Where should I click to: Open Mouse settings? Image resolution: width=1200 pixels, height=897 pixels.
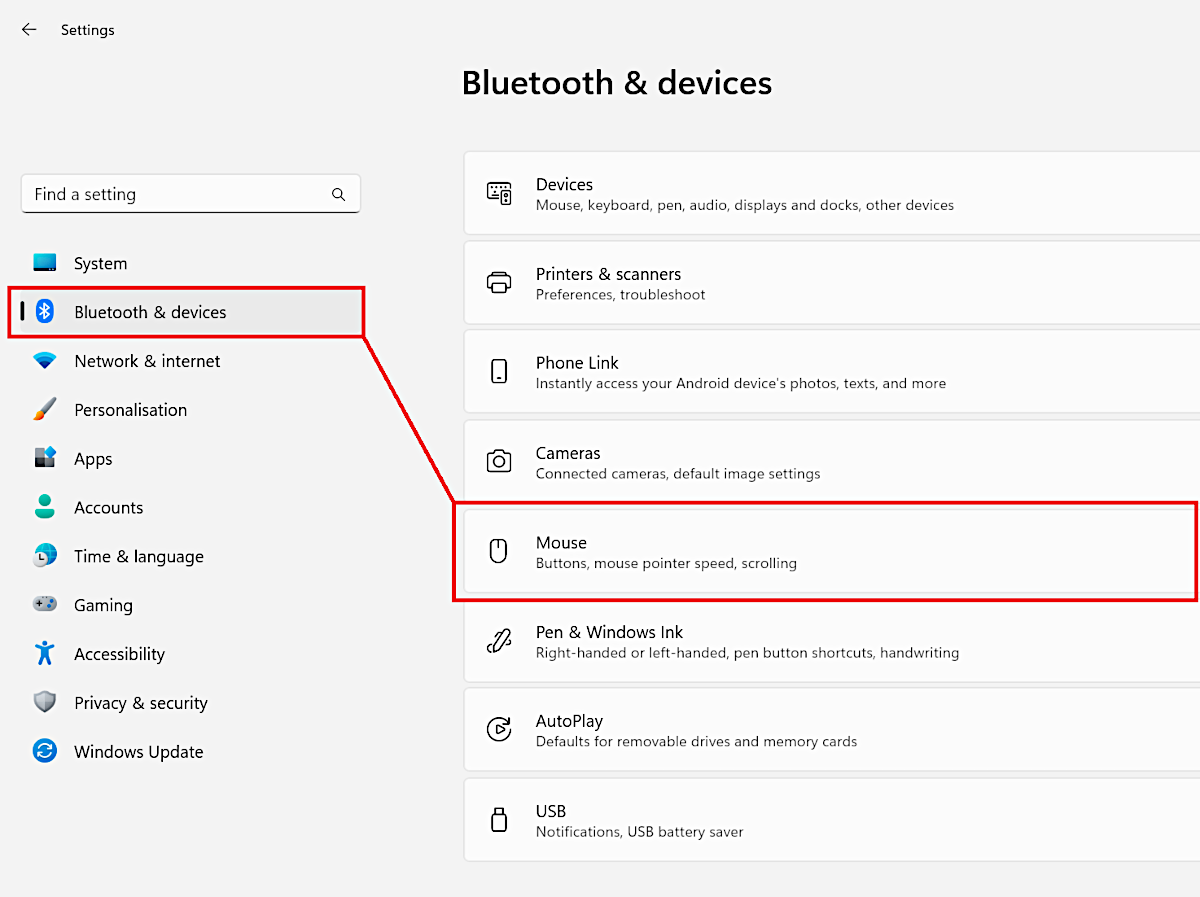tap(830, 552)
